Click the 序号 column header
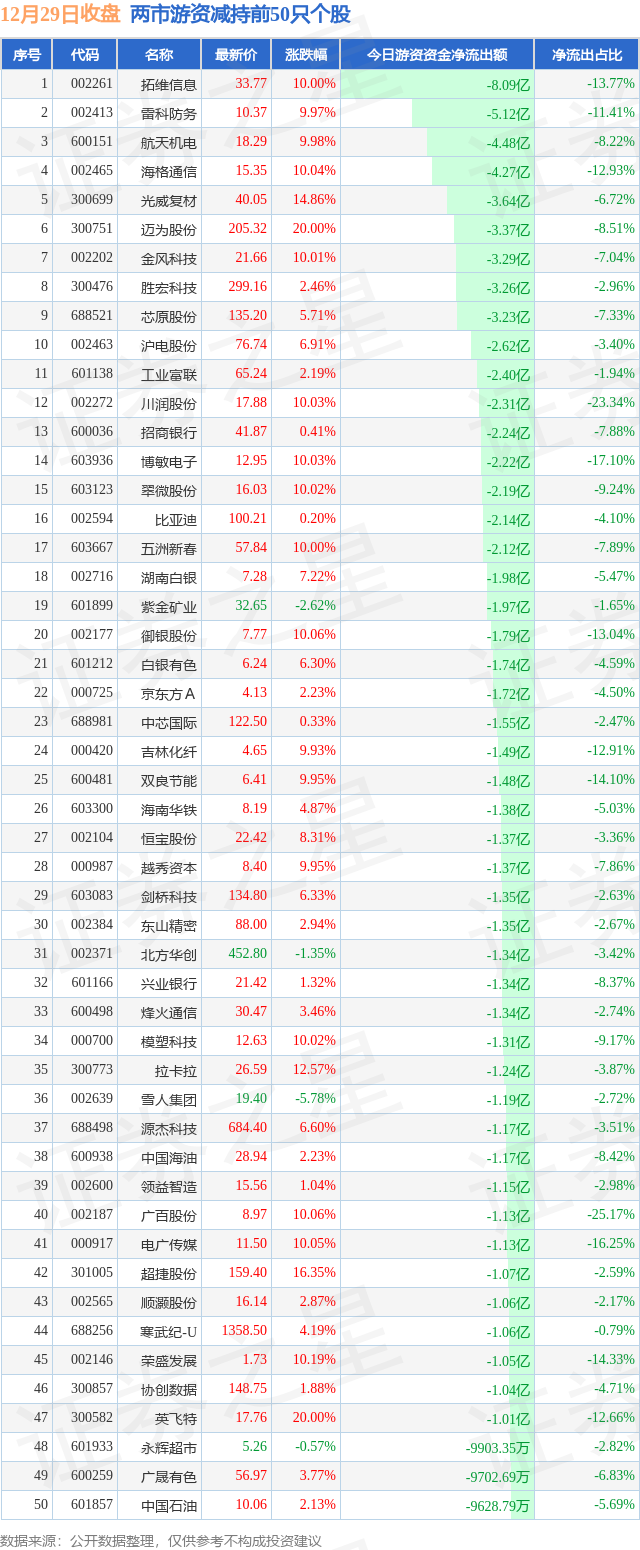This screenshot has width=640, height=1550. click(27, 55)
